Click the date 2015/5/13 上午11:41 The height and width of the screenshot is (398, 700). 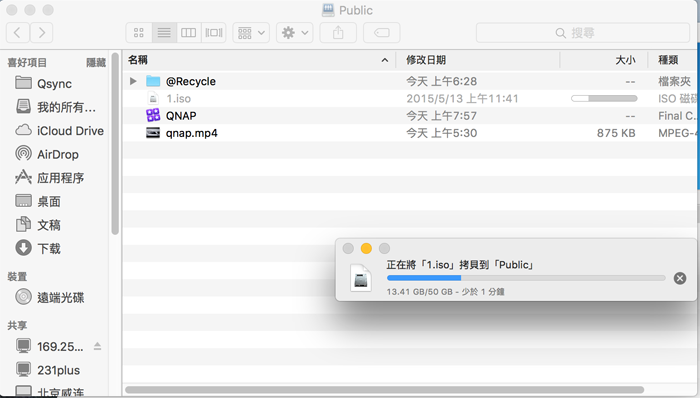(462, 99)
